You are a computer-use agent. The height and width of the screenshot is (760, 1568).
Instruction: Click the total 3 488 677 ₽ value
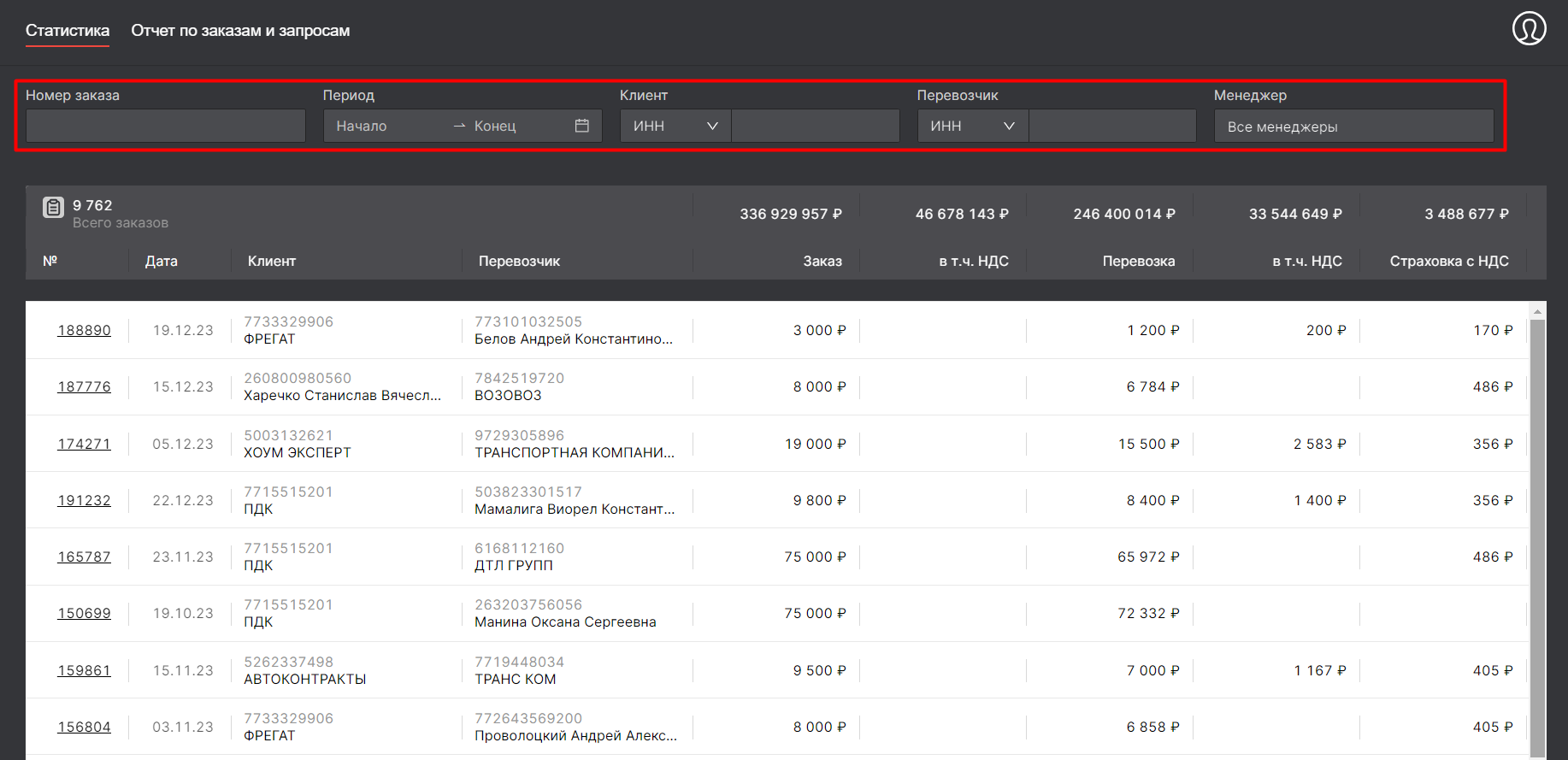[x=1466, y=214]
